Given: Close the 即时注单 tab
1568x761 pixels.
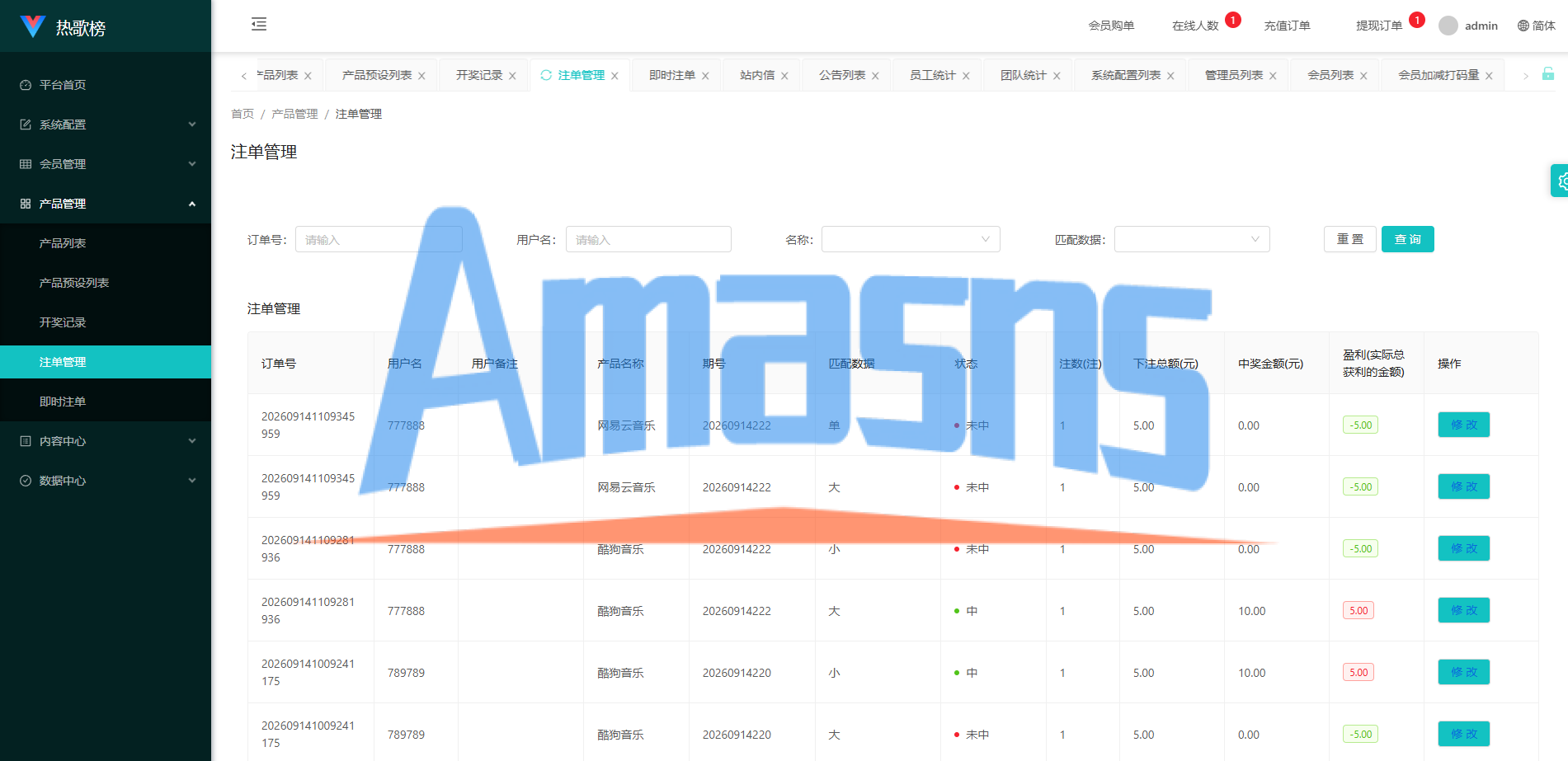Looking at the screenshot, I should (x=705, y=76).
